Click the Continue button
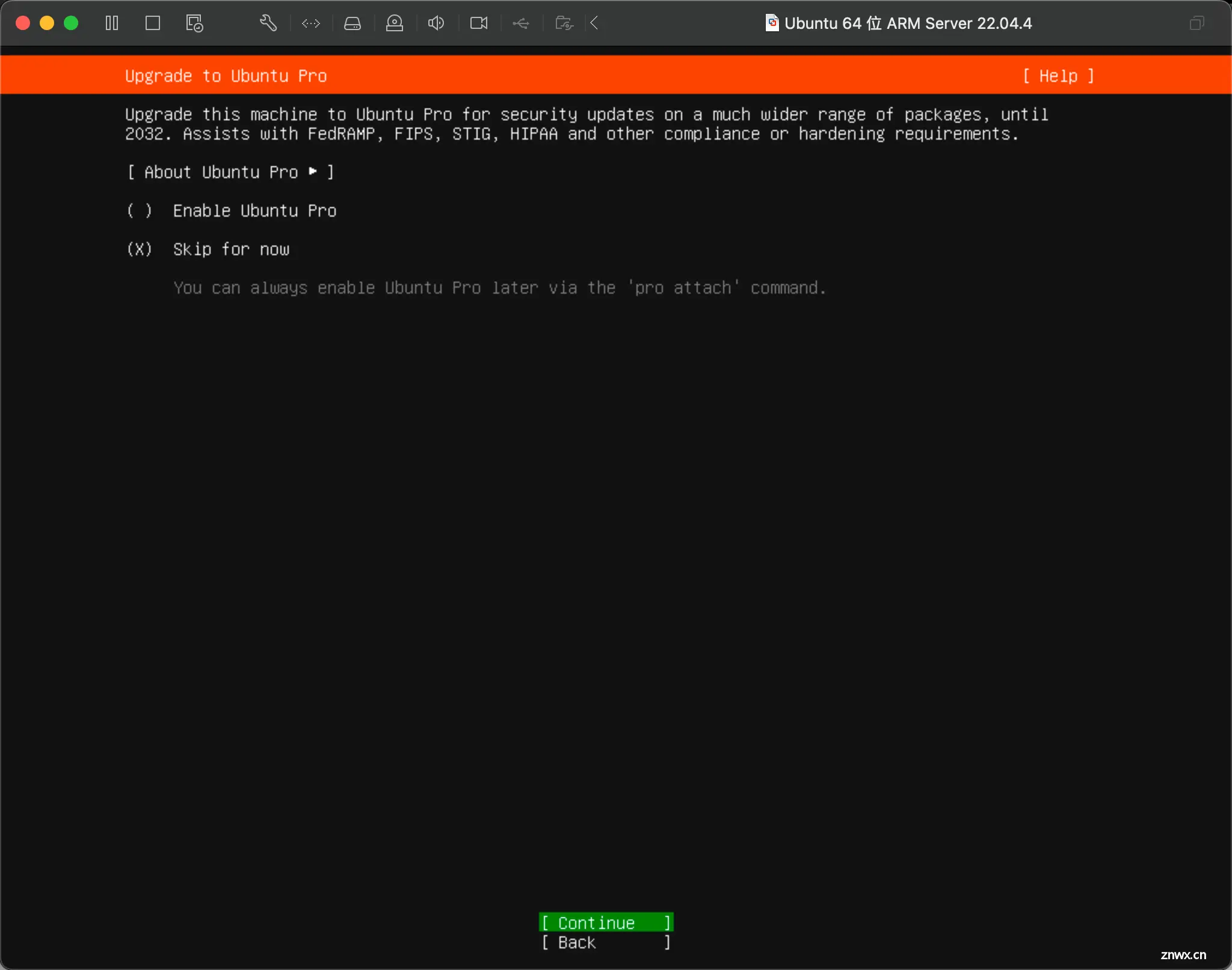 (606, 922)
